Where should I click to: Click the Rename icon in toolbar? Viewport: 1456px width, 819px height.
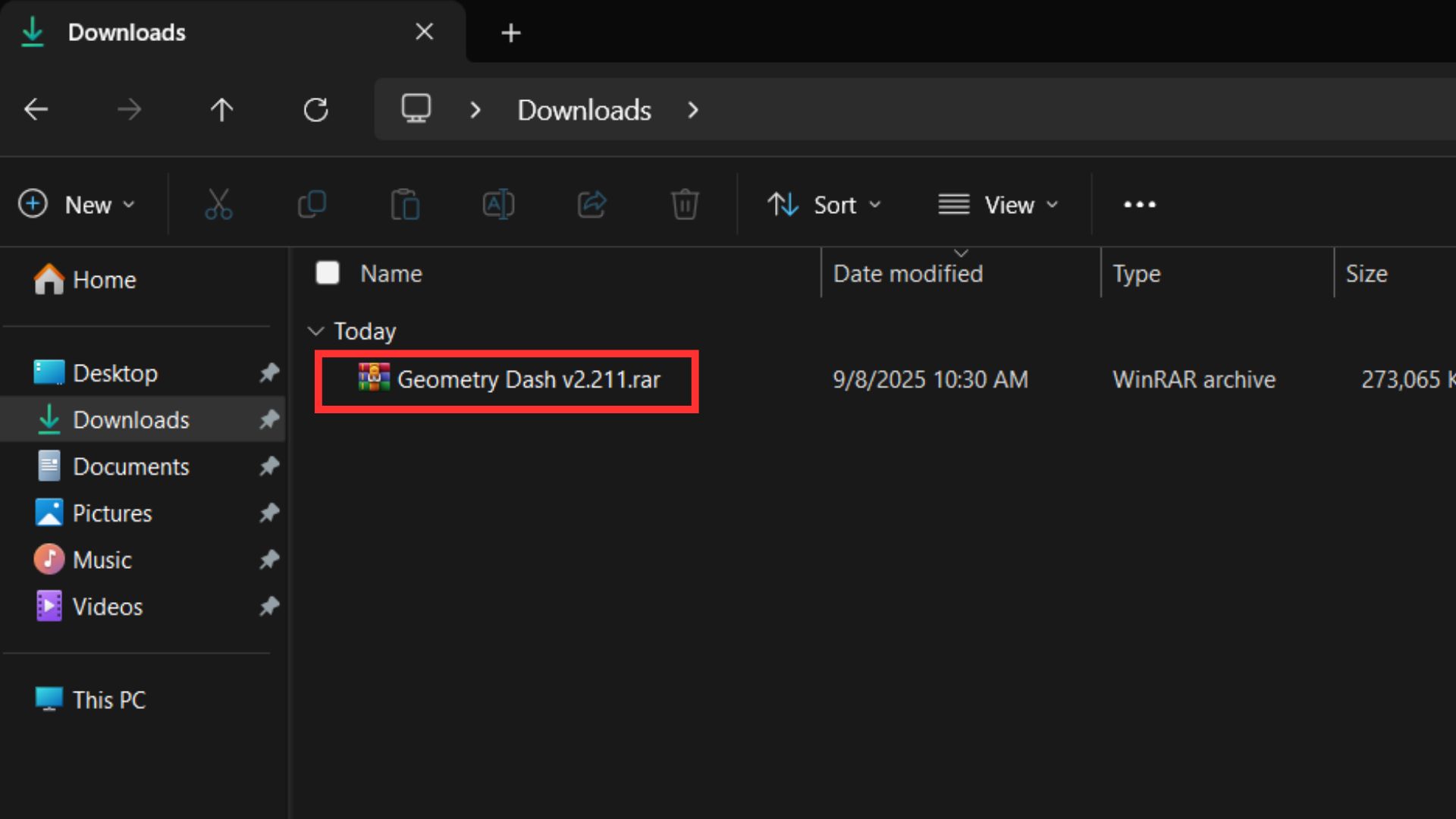[498, 204]
